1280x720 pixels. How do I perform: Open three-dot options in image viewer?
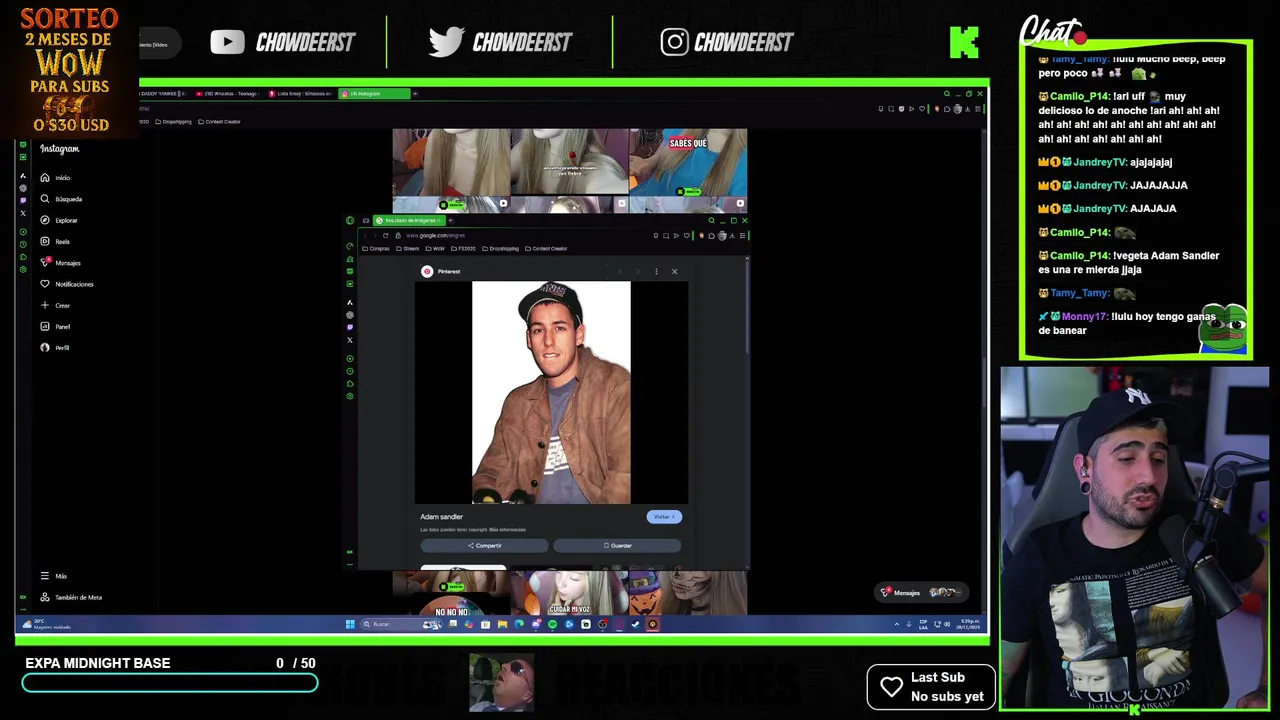click(656, 271)
